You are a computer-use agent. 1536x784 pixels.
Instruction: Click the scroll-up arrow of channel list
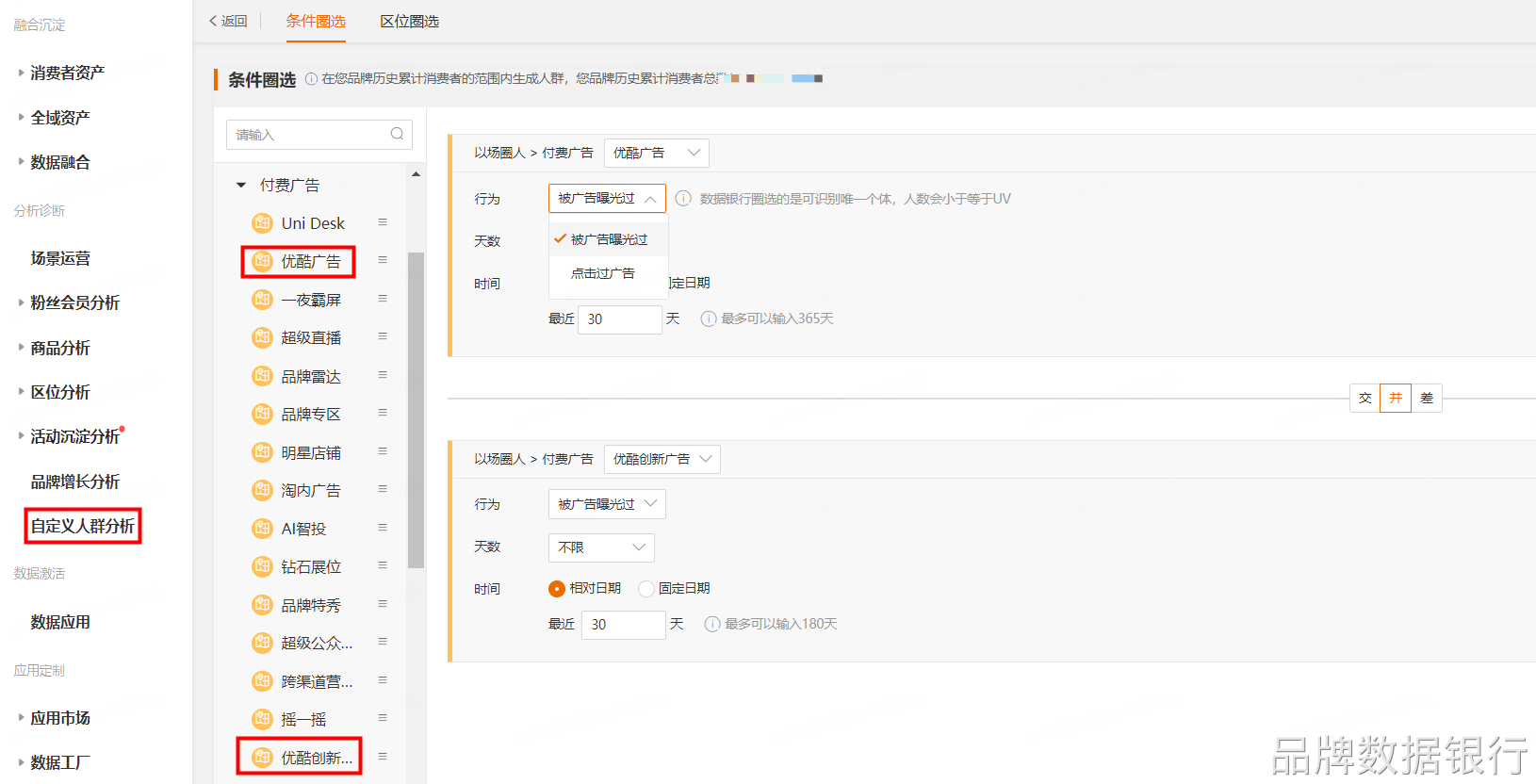pos(416,174)
